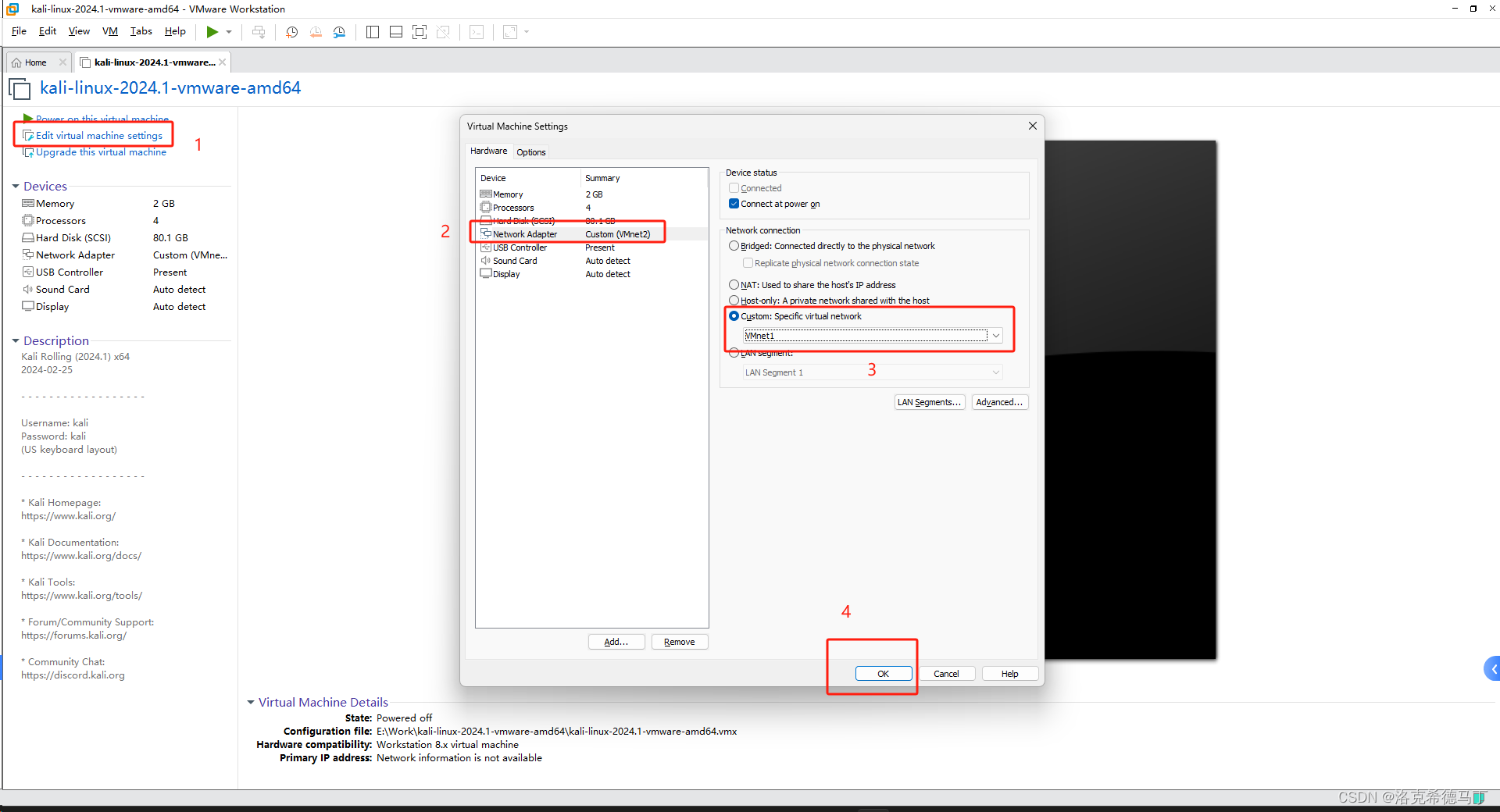Enter full screen mode icon
This screenshot has width=1500, height=812.
(x=420, y=32)
